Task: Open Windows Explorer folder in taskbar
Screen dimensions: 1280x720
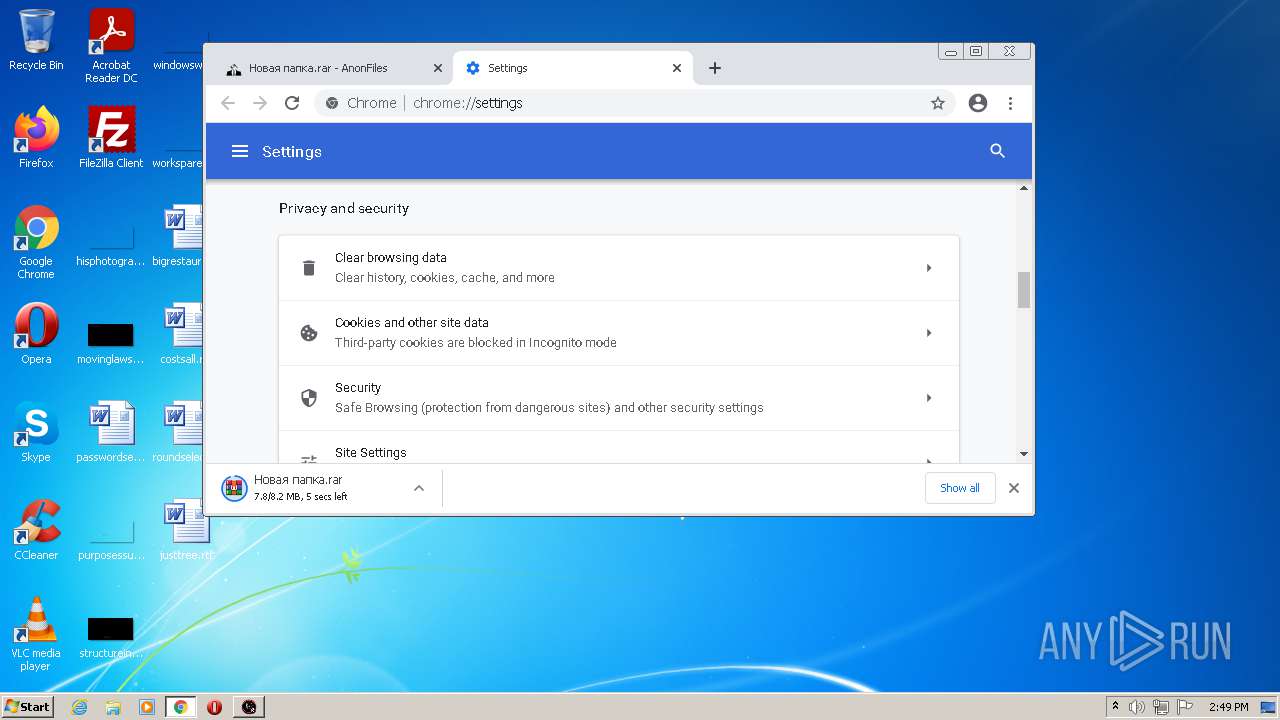Action: pos(113,707)
